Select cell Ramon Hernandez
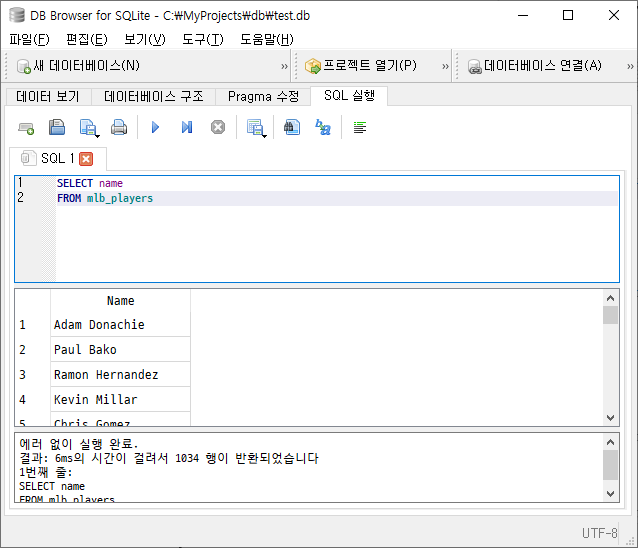638x548 pixels. point(120,374)
